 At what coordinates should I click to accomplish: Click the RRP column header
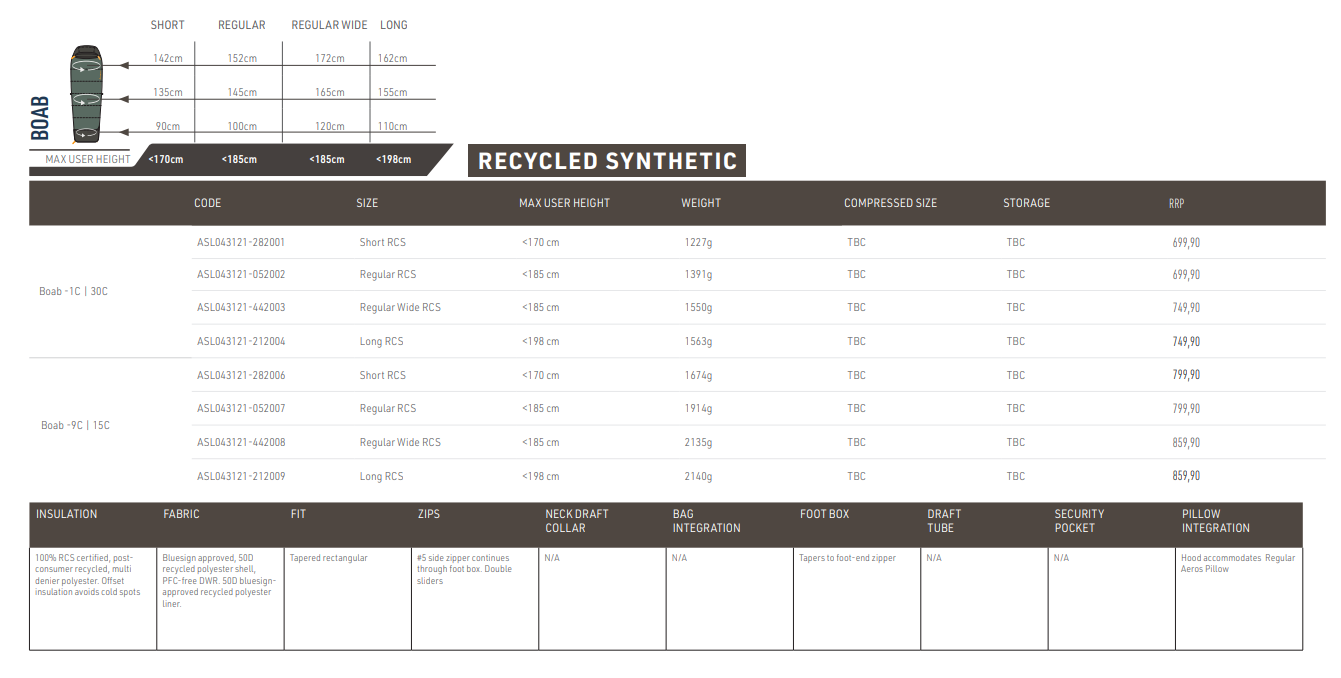(x=1176, y=203)
